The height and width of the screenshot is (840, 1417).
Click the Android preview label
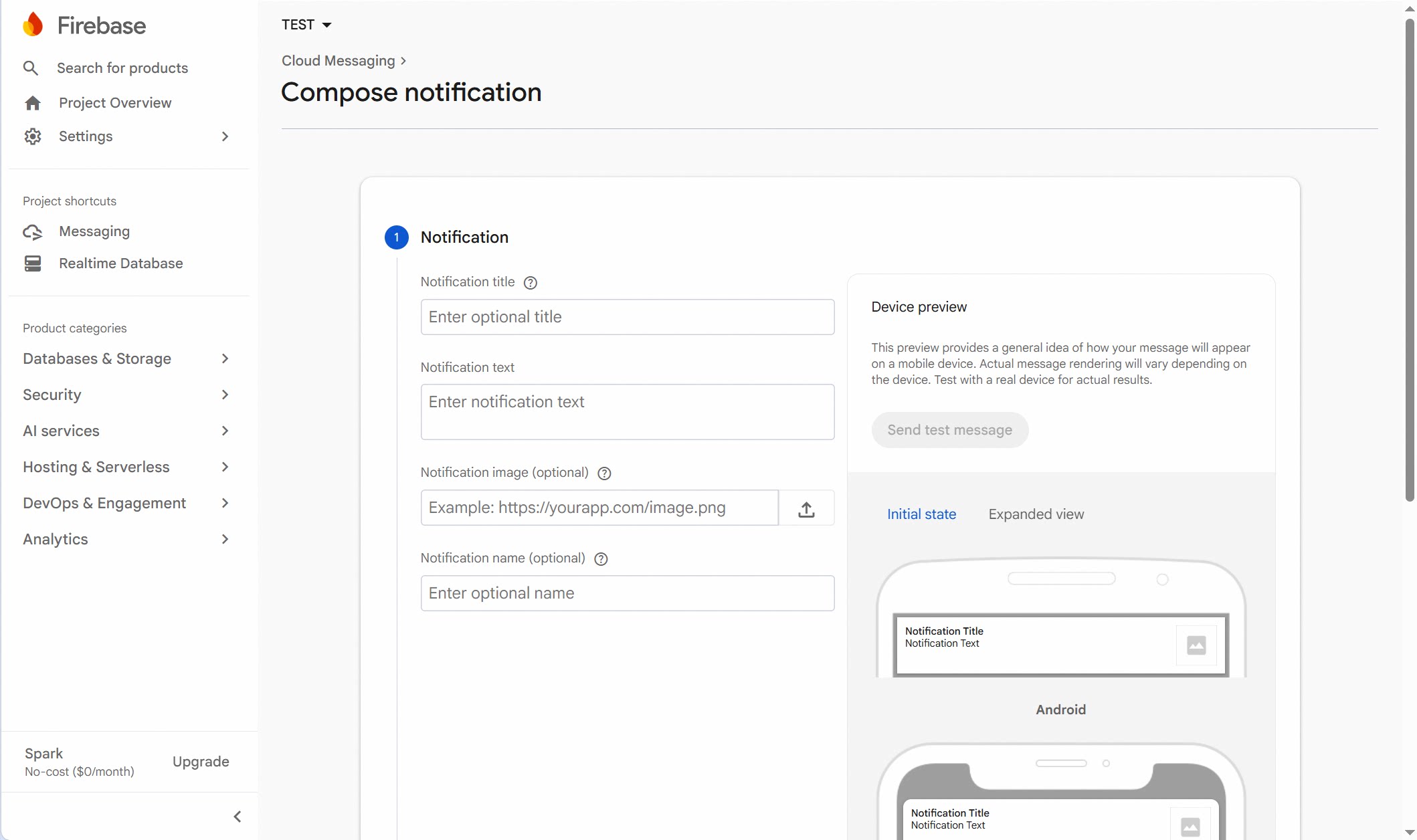click(1061, 710)
